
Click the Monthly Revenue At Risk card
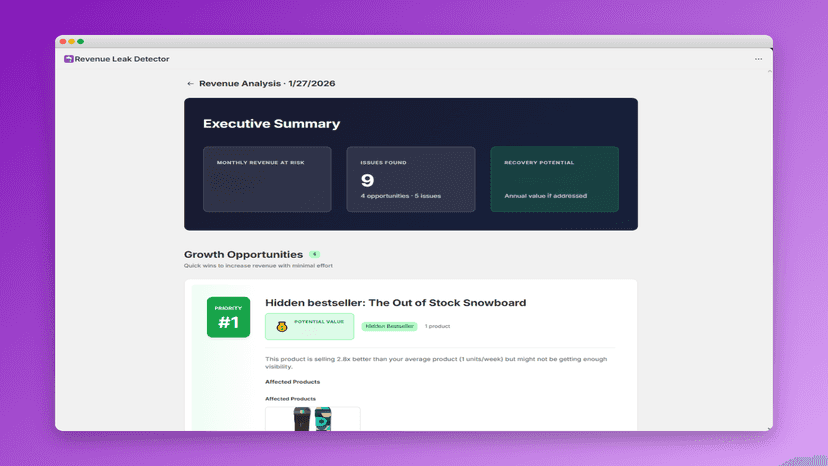267,179
